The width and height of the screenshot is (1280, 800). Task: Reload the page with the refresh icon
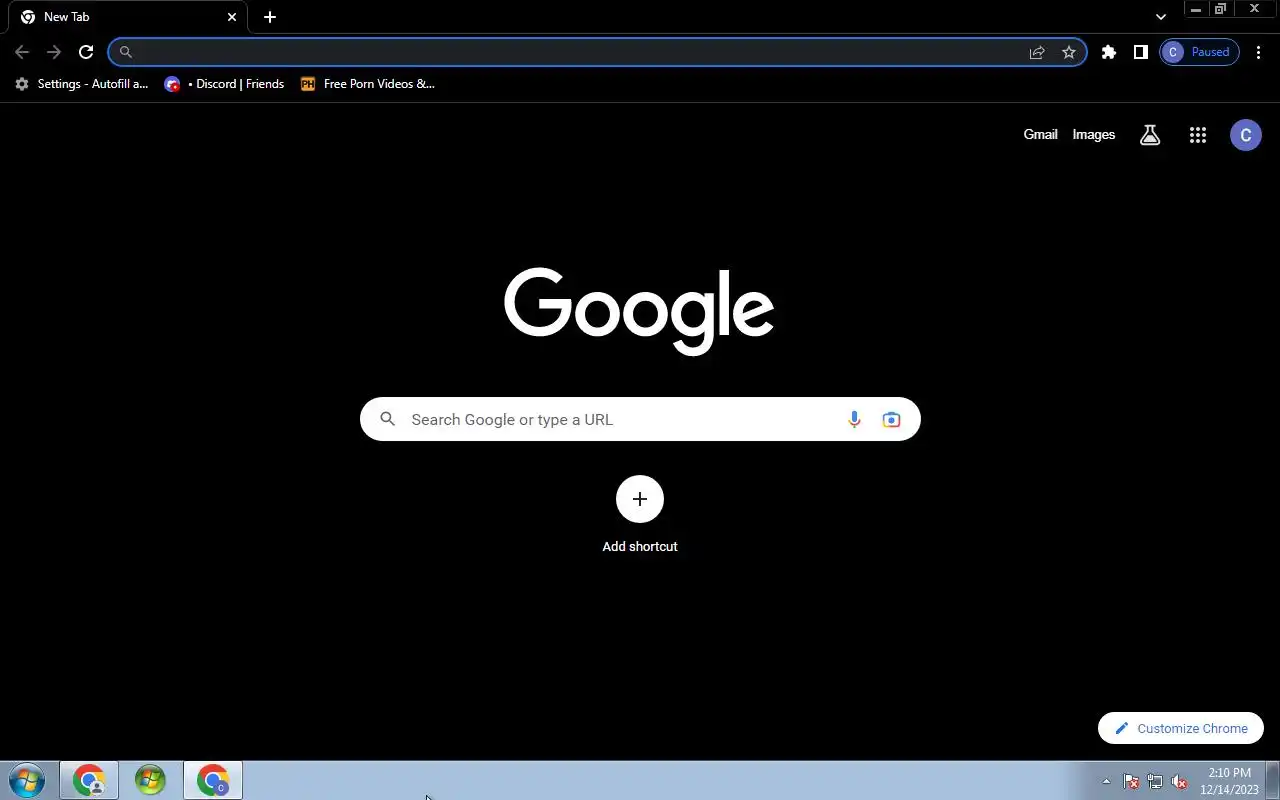[x=86, y=52]
